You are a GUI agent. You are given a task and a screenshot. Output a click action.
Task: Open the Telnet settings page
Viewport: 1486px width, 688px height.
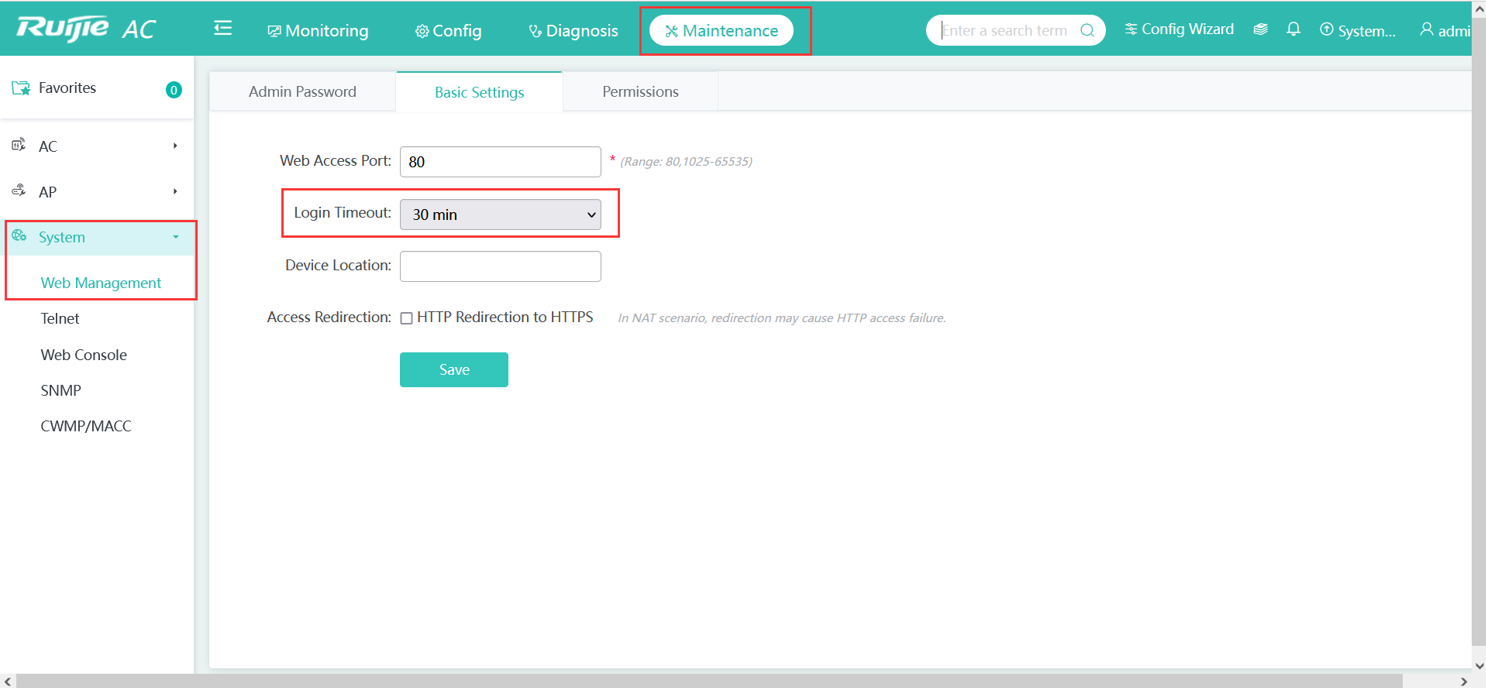tap(60, 319)
